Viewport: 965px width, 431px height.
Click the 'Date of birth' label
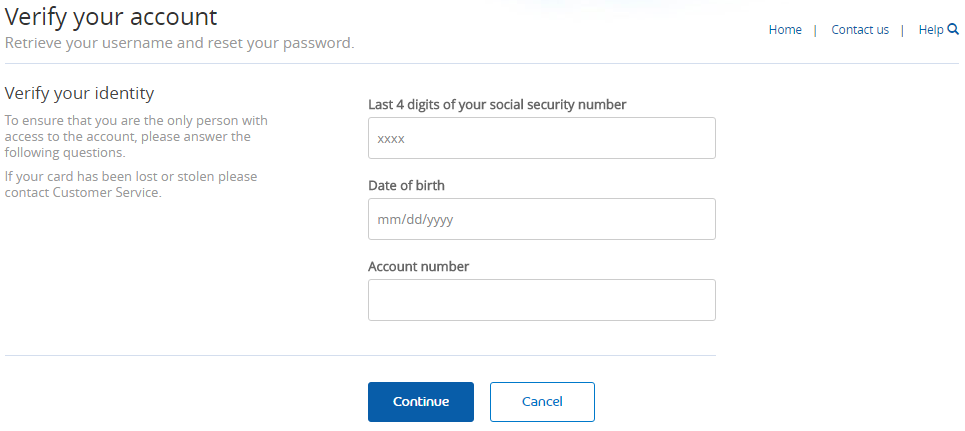pyautogui.click(x=406, y=185)
